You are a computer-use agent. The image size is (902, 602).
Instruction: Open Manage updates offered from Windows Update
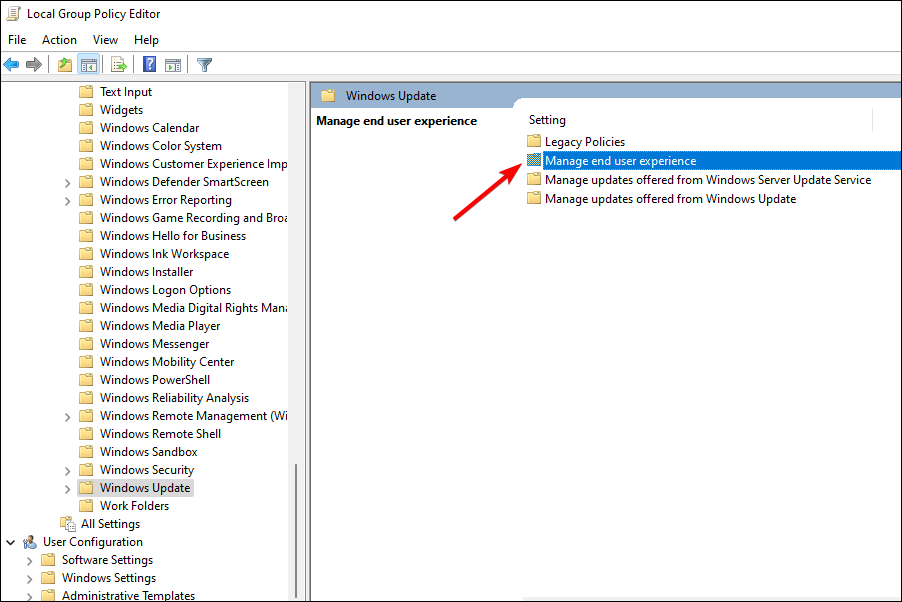[x=670, y=199]
